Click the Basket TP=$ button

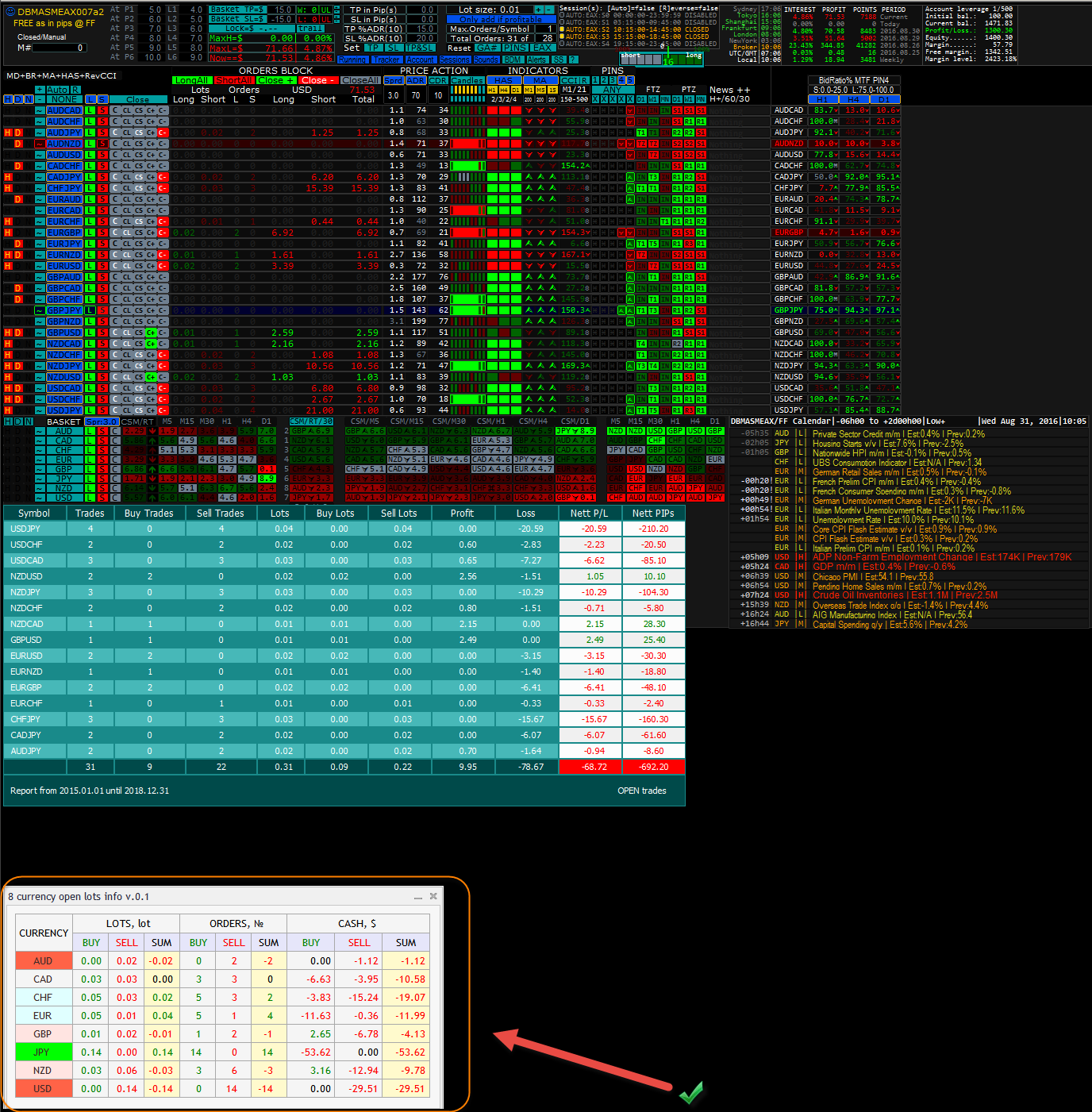pyautogui.click(x=237, y=10)
